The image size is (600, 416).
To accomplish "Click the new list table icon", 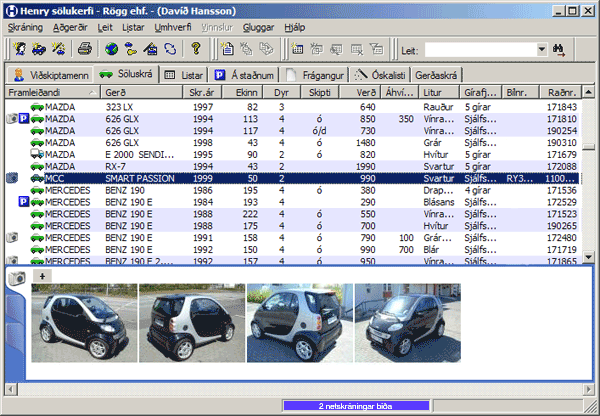I will tap(297, 49).
